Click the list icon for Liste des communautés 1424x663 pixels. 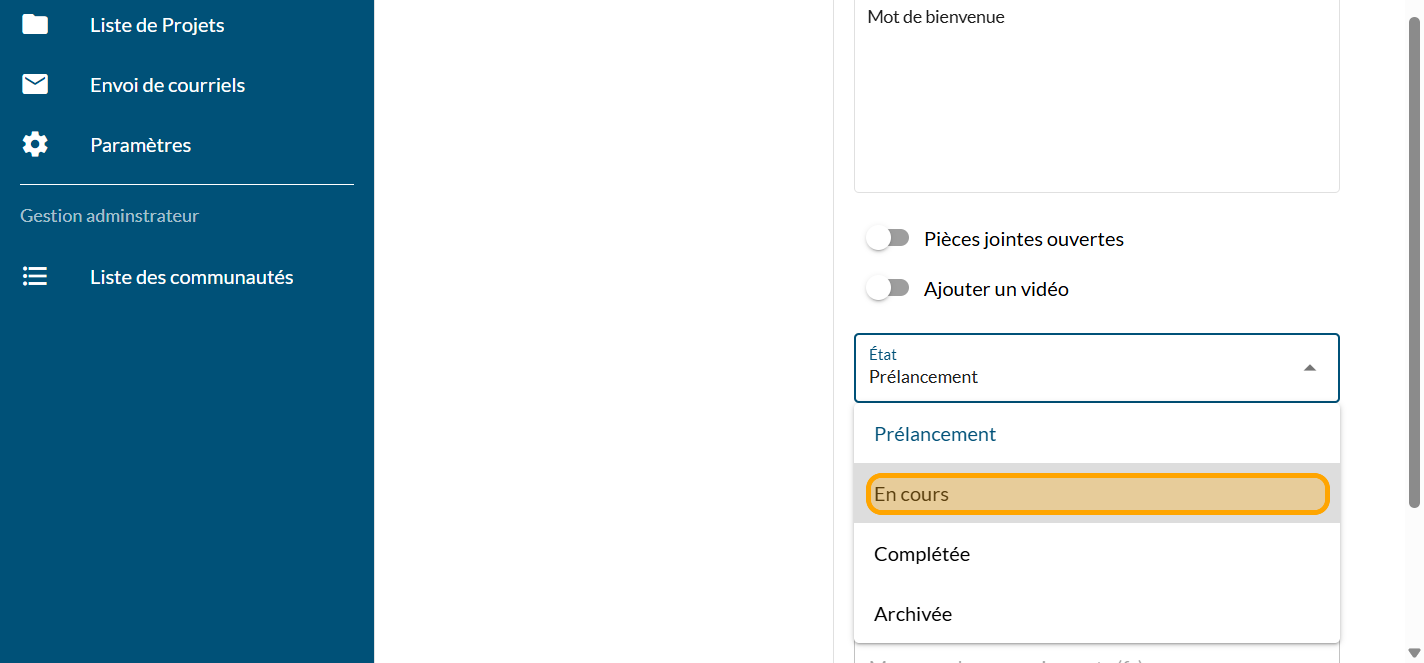coord(35,277)
